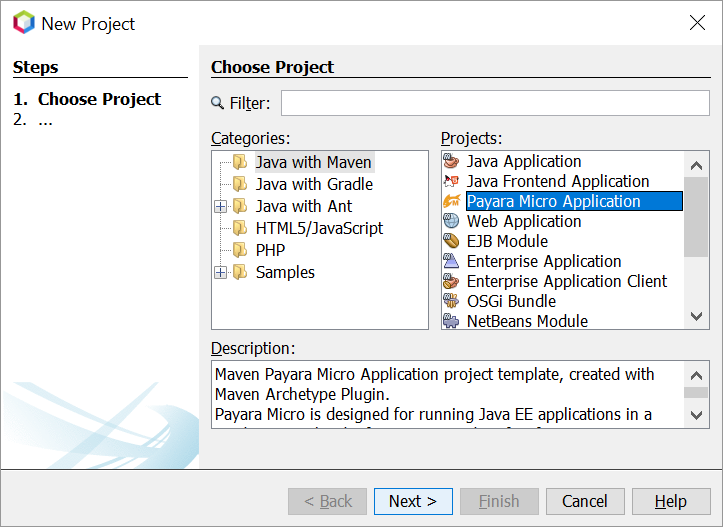Screen dimensions: 723x527
Task: Click the NetBeans Module icon
Action: [x=451, y=322]
